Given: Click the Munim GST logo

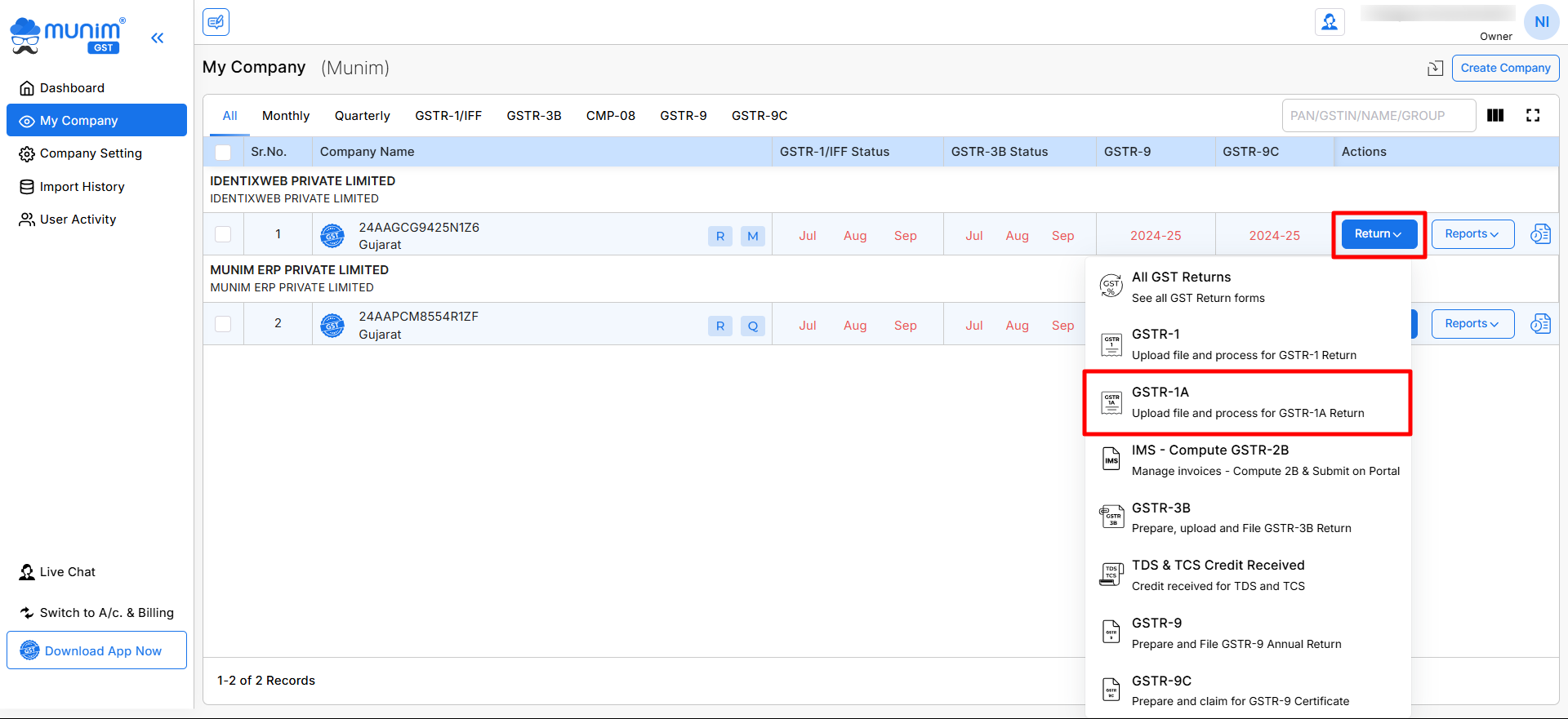Looking at the screenshot, I should click(67, 36).
